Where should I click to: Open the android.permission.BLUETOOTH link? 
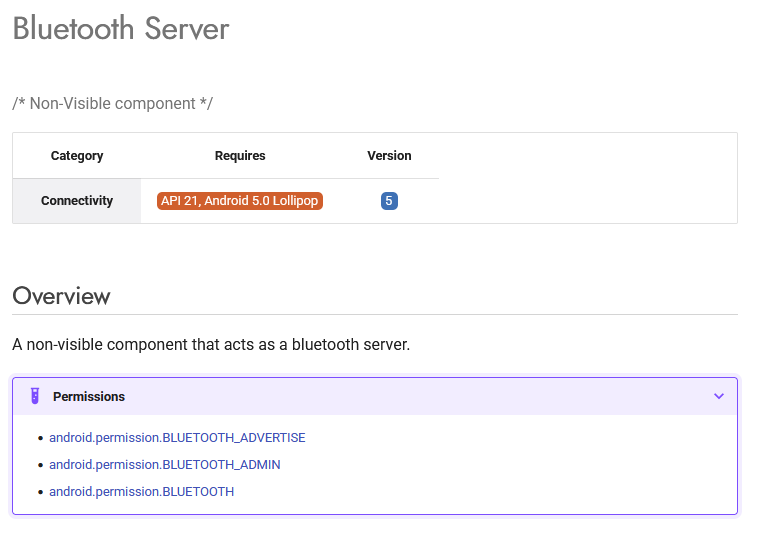(141, 492)
